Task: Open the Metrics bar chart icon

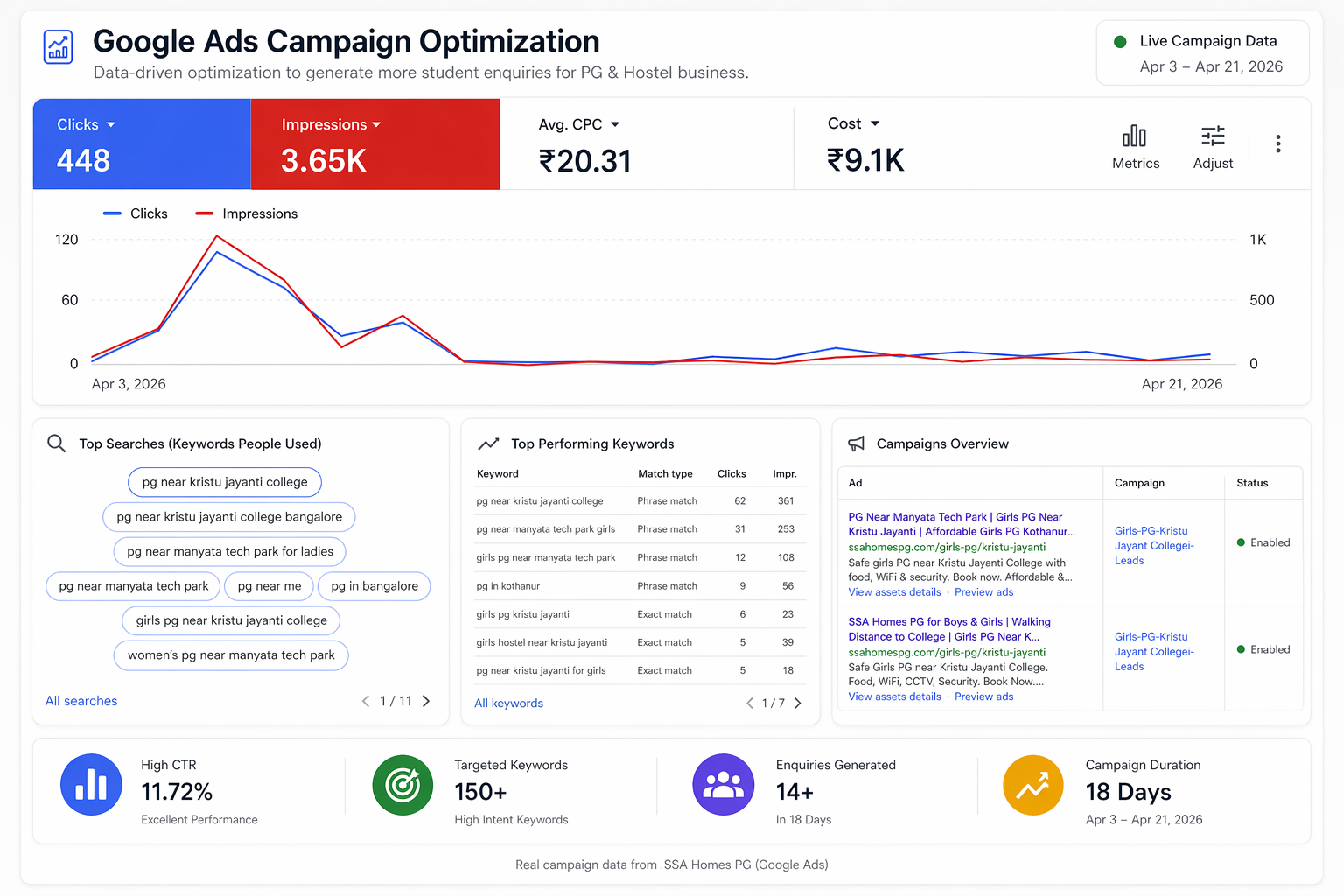Action: [1134, 136]
